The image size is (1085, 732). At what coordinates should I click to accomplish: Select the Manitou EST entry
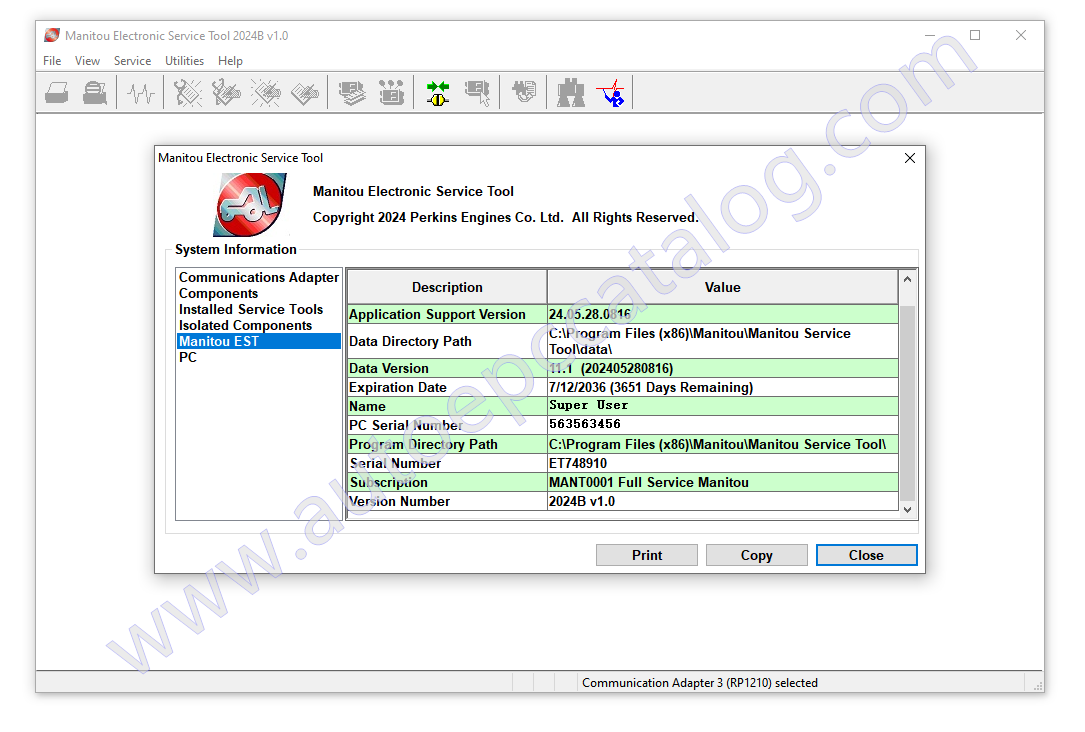coord(259,341)
